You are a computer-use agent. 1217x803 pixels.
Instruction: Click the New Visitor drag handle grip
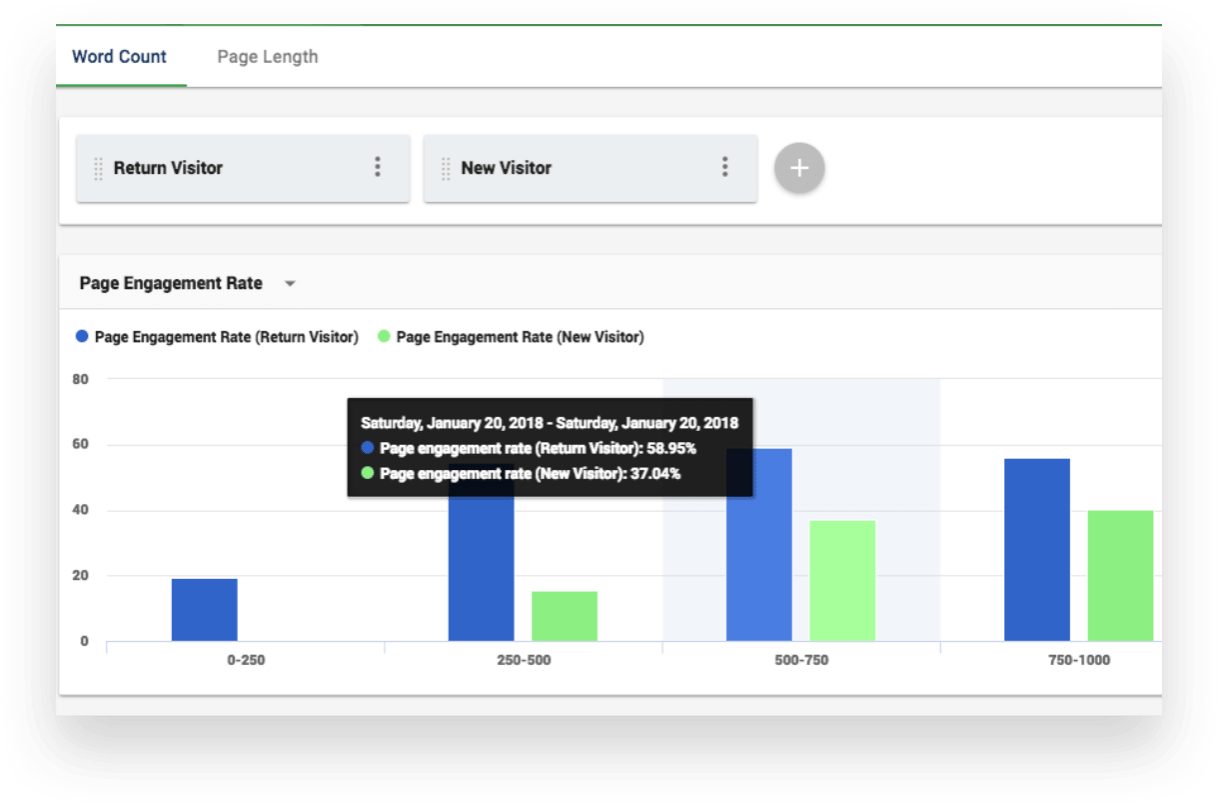tap(445, 168)
